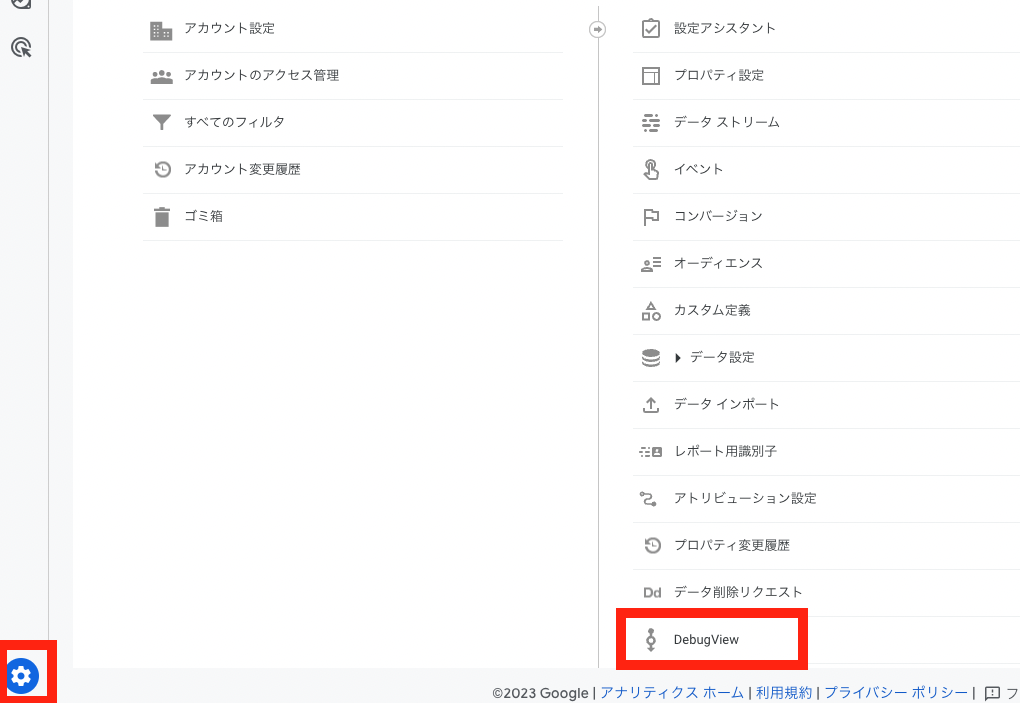Viewport: 1020px width, 703px height.
Task: Open アトリビューション設定
Action: [x=745, y=498]
